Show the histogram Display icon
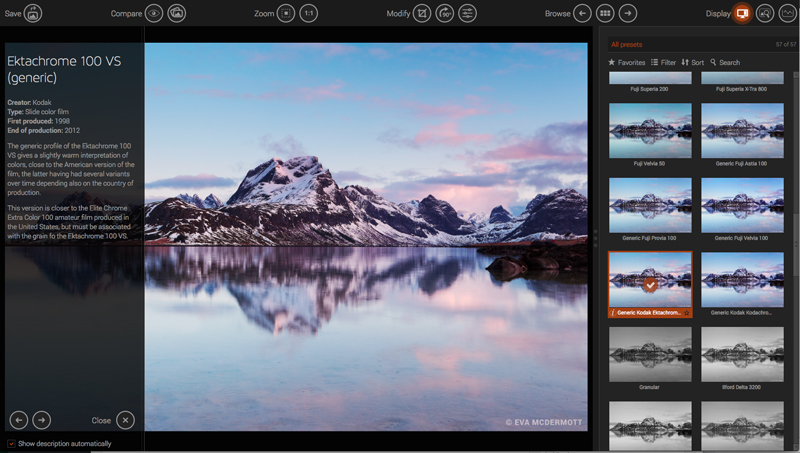 [788, 13]
